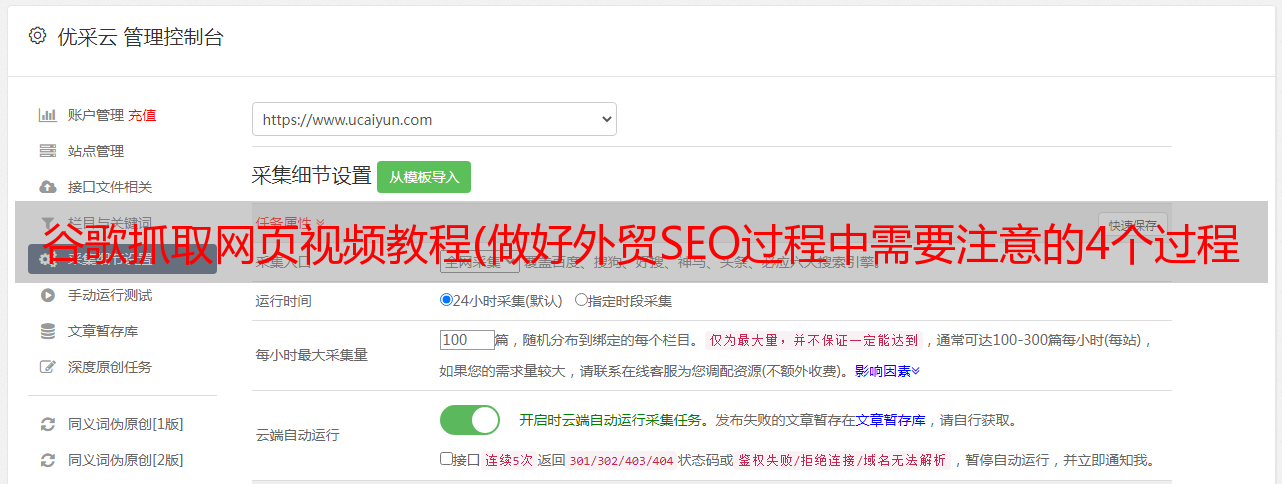Click the 连续5次 highlighted text

[508, 461]
